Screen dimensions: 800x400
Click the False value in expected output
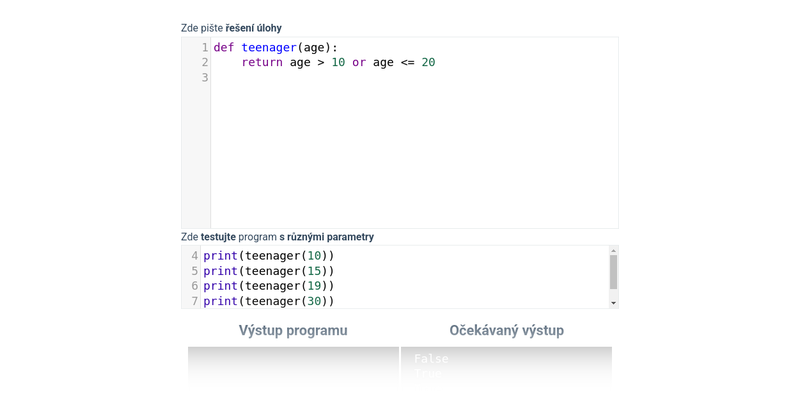point(431,359)
